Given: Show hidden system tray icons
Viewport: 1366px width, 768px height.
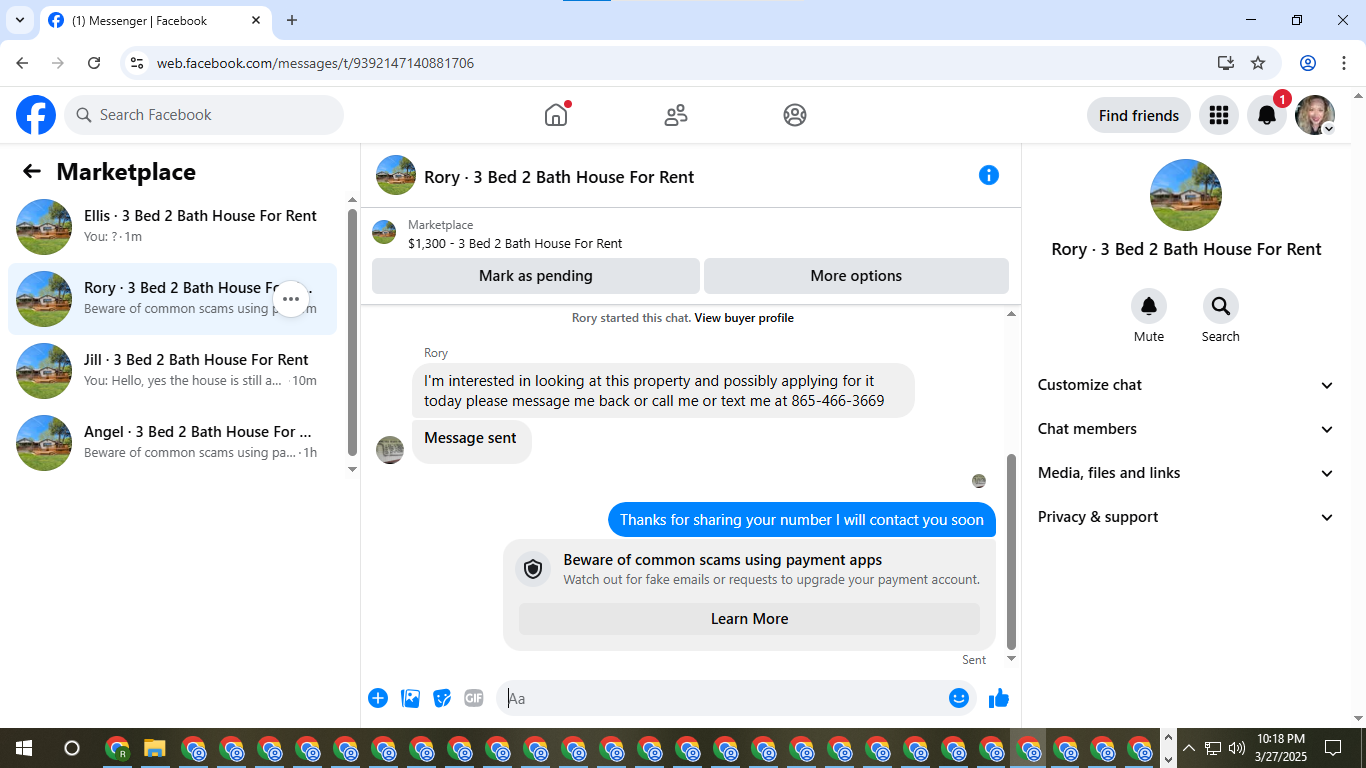Looking at the screenshot, I should tap(1189, 748).
